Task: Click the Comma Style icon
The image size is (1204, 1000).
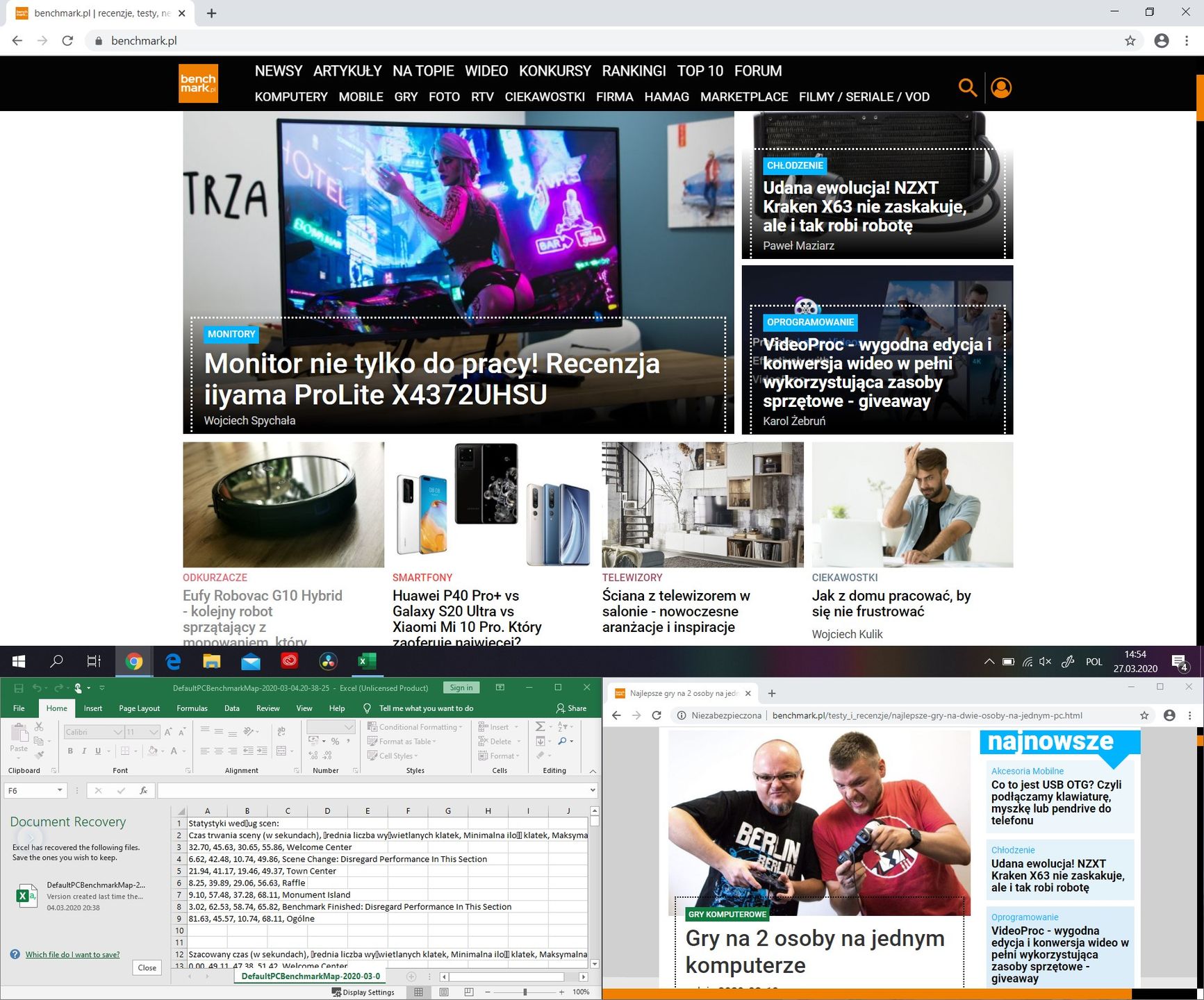Action: click(349, 742)
